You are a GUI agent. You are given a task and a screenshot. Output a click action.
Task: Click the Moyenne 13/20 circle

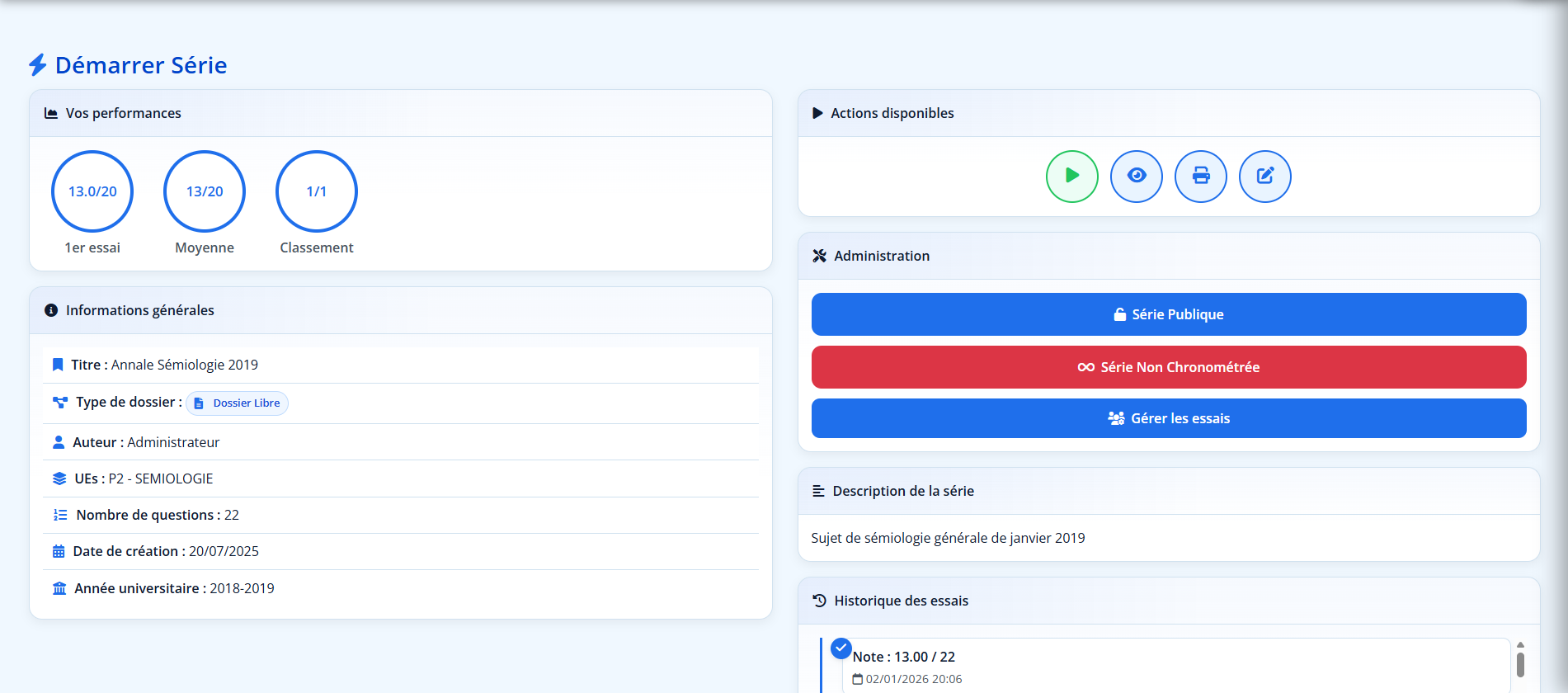pyautogui.click(x=205, y=191)
